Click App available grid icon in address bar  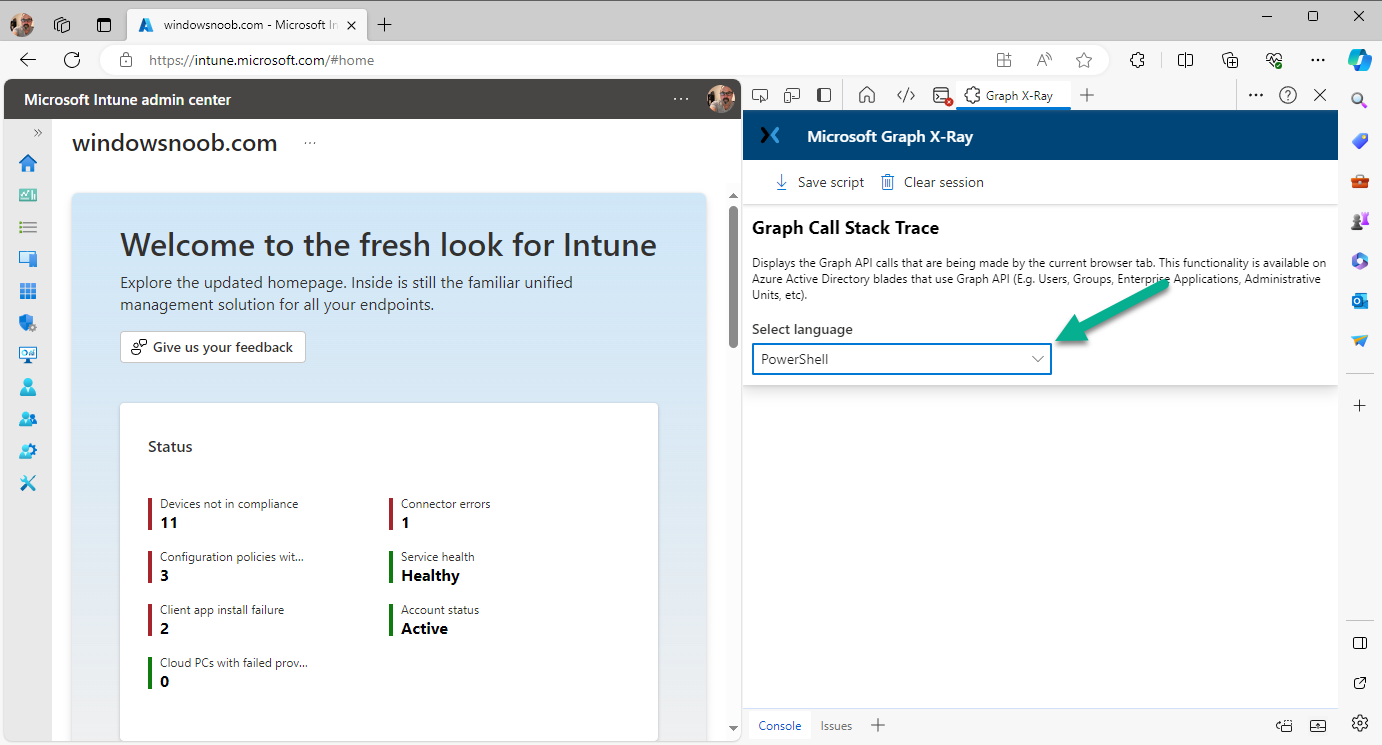(x=1004, y=60)
